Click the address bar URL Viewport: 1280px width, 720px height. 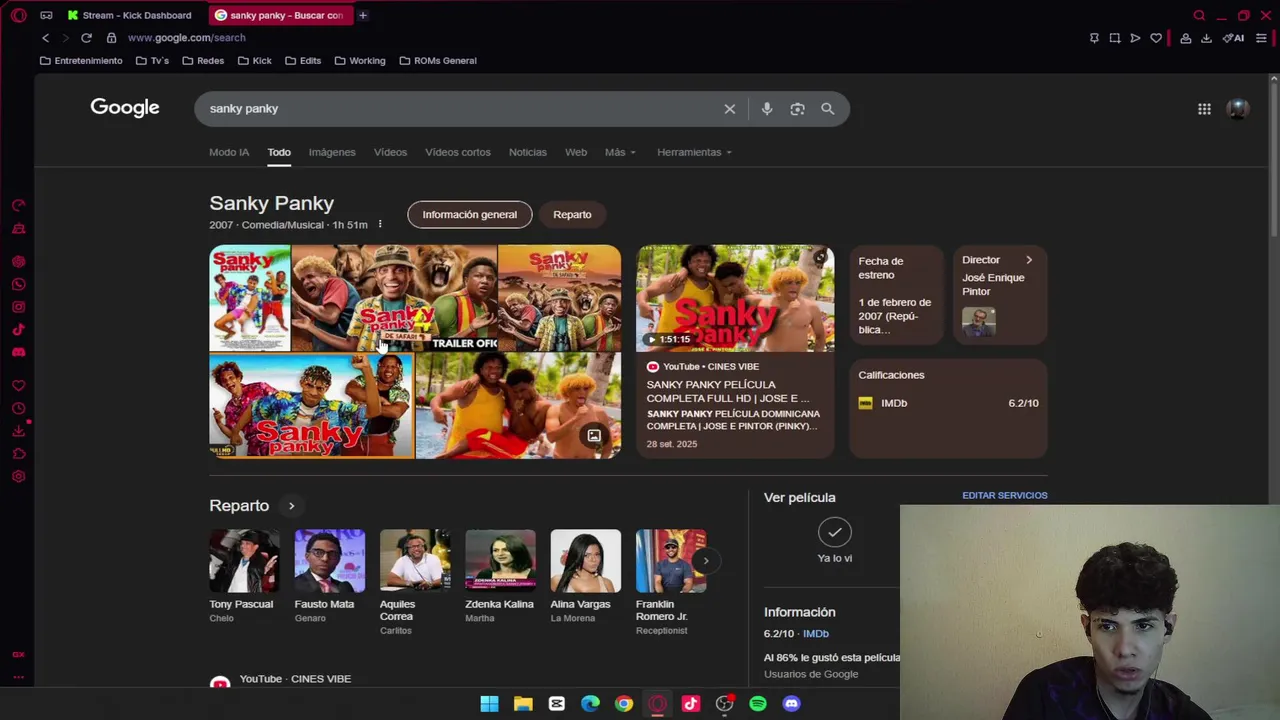click(186, 38)
